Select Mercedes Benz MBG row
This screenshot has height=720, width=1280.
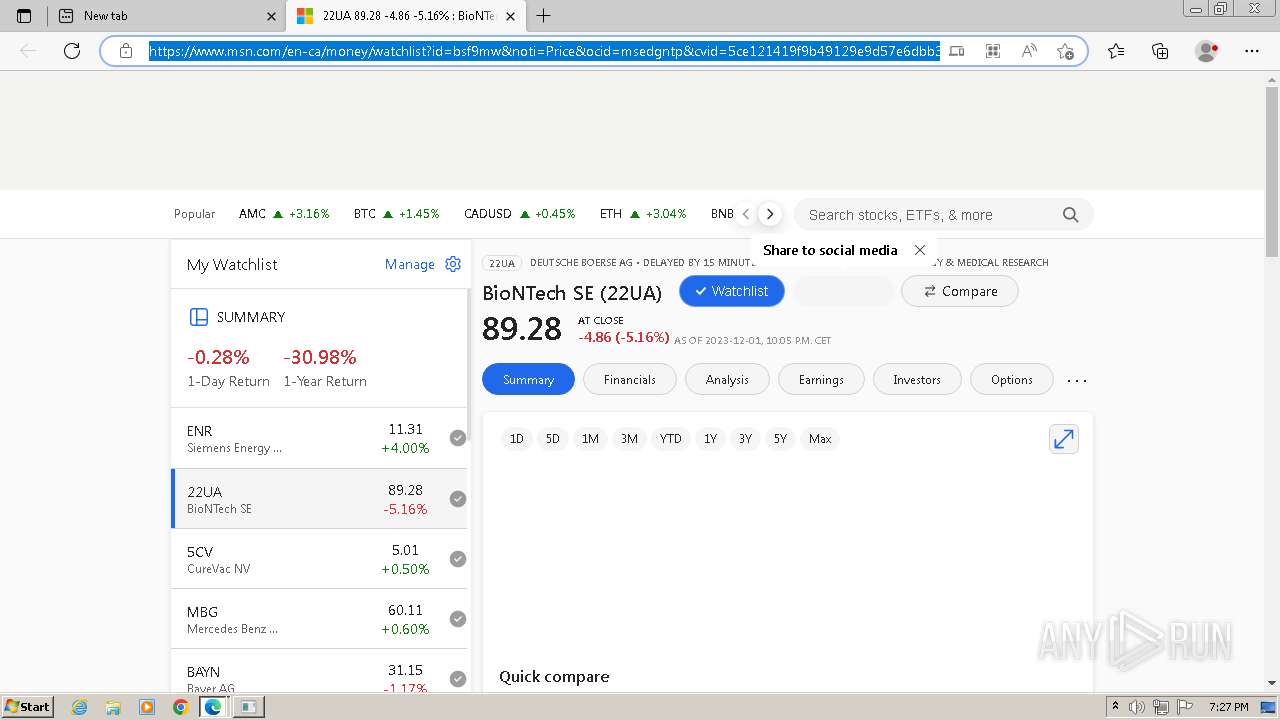click(319, 619)
